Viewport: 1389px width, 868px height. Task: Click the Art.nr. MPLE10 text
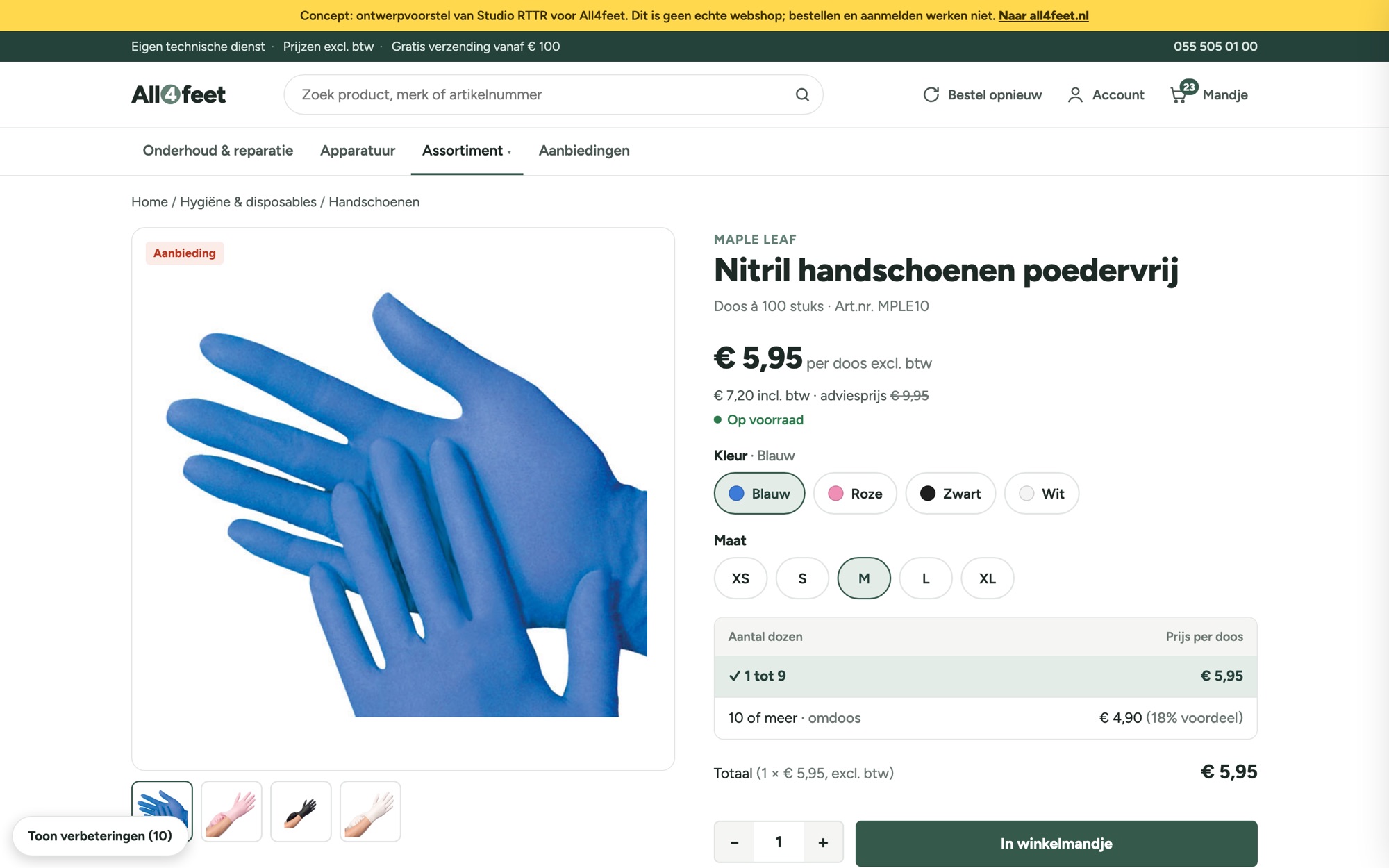click(x=881, y=306)
